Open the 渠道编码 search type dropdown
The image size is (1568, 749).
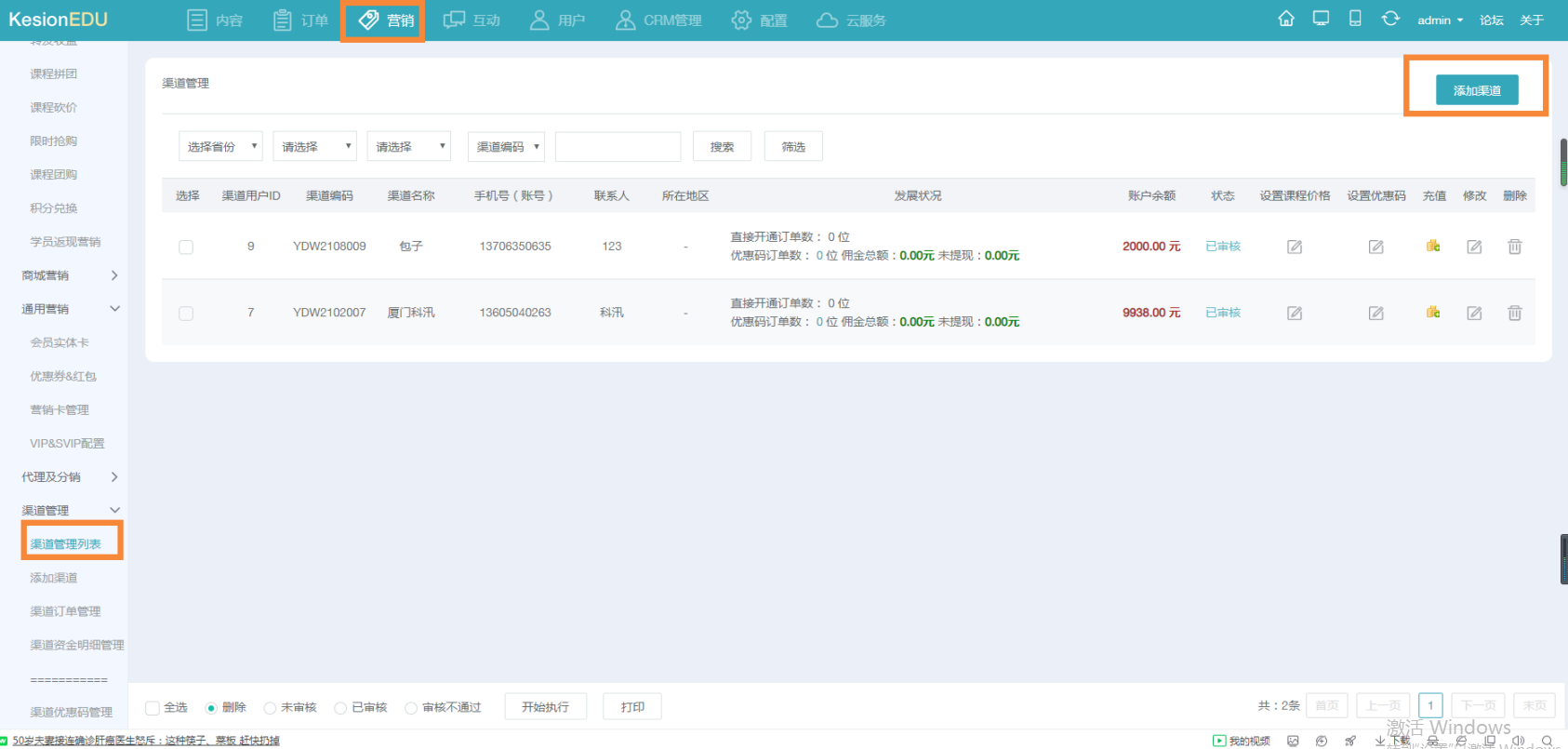click(506, 147)
